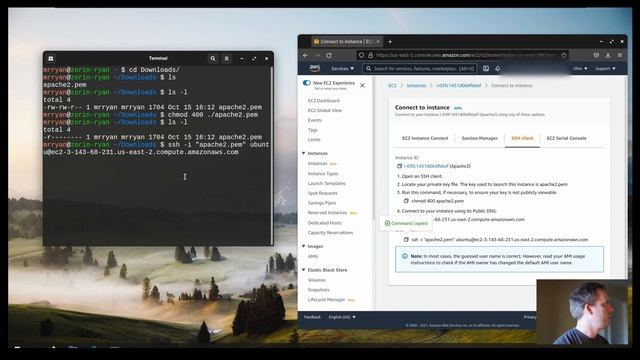
Task: Copy the instance ID with the copy icon
Action: tap(400, 166)
